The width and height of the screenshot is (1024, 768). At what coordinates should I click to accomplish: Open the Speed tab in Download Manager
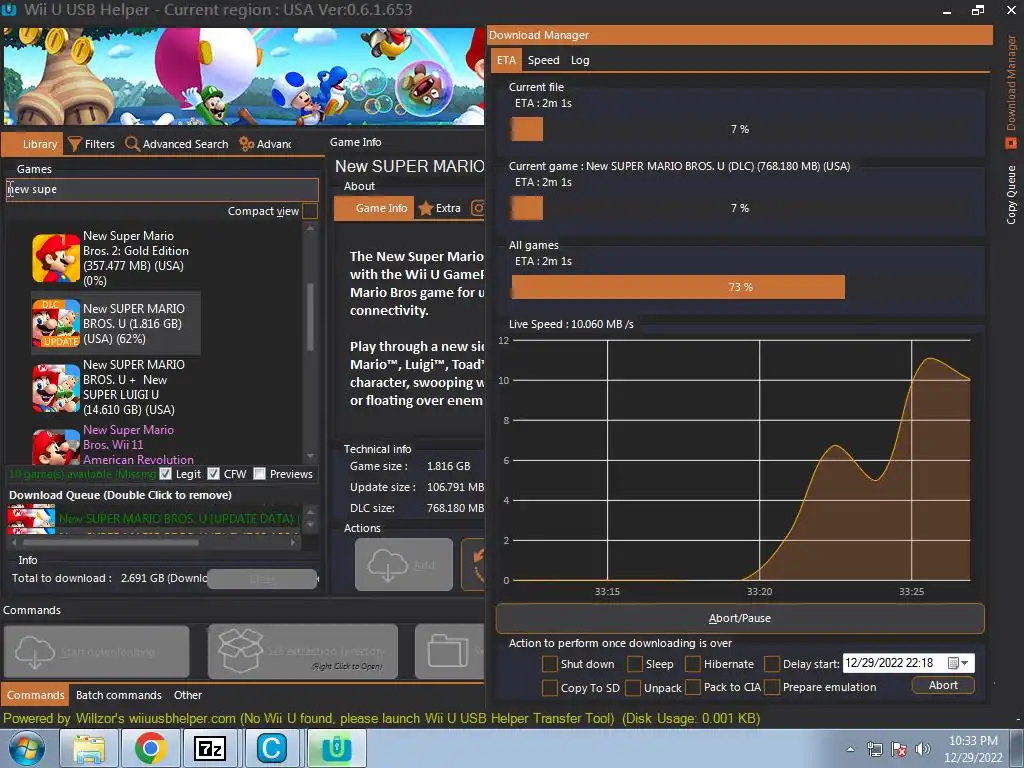543,60
